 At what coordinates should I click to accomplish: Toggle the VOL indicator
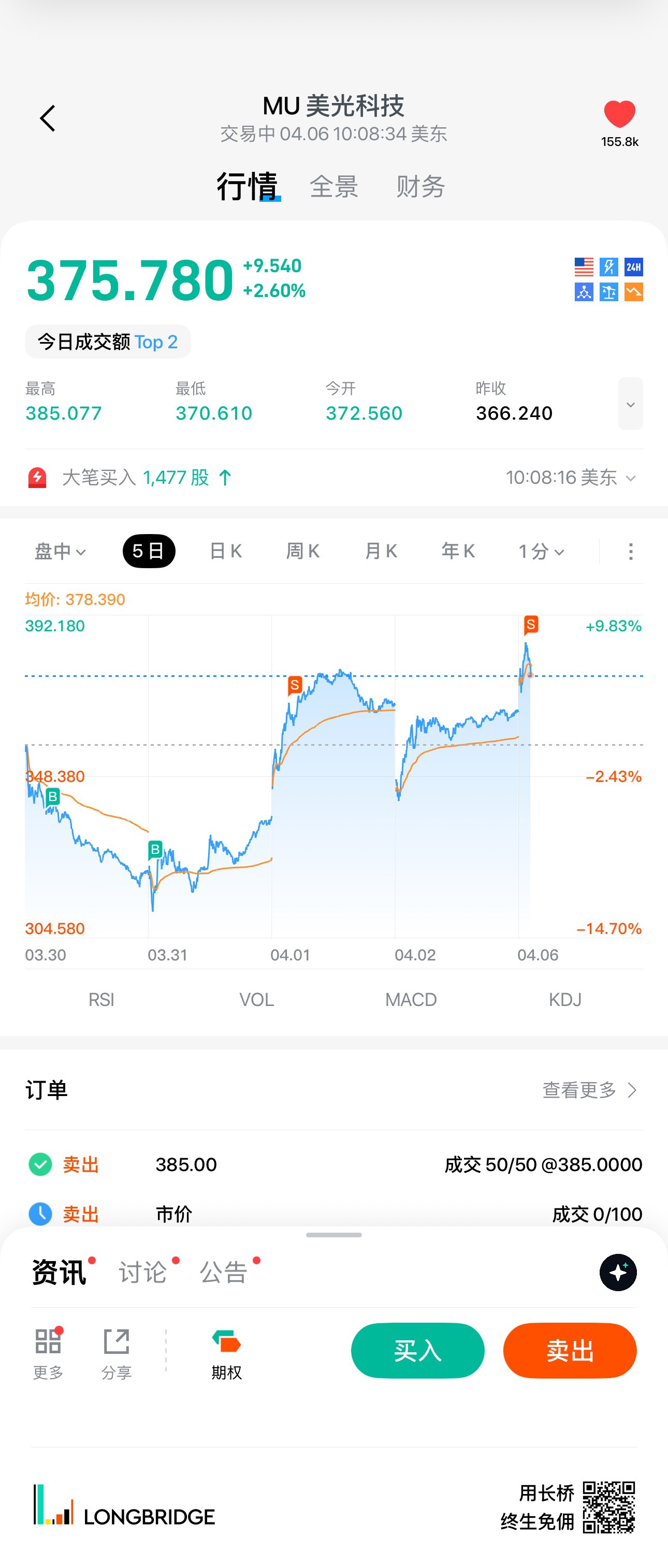256,999
